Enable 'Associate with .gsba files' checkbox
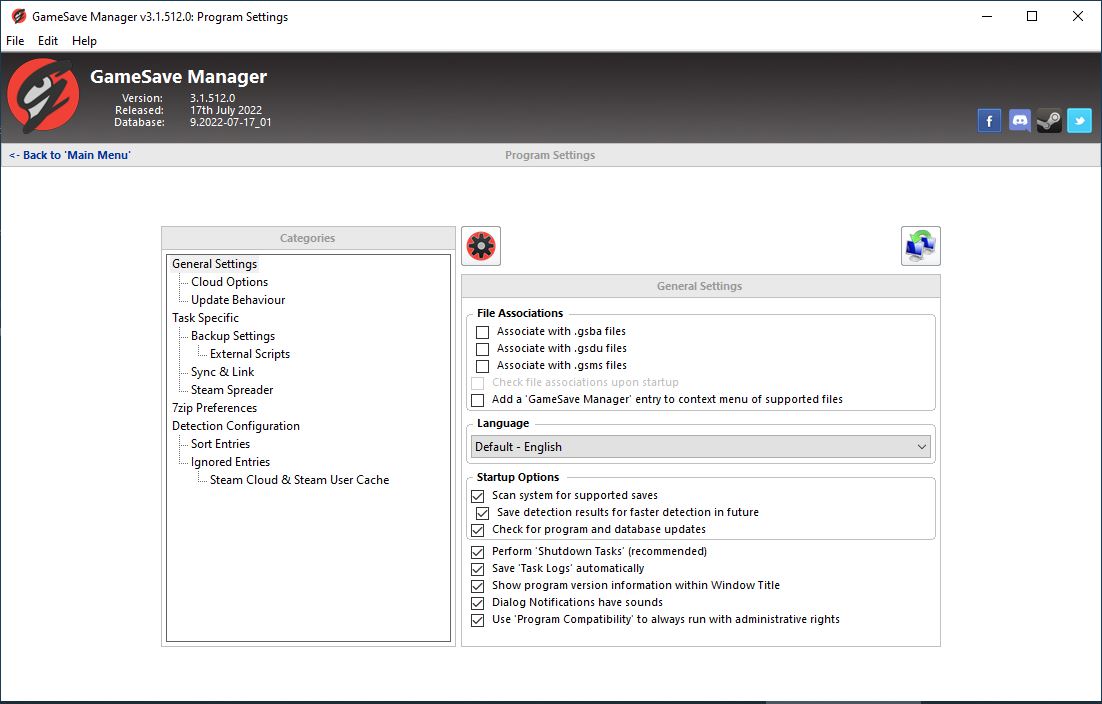 point(482,332)
